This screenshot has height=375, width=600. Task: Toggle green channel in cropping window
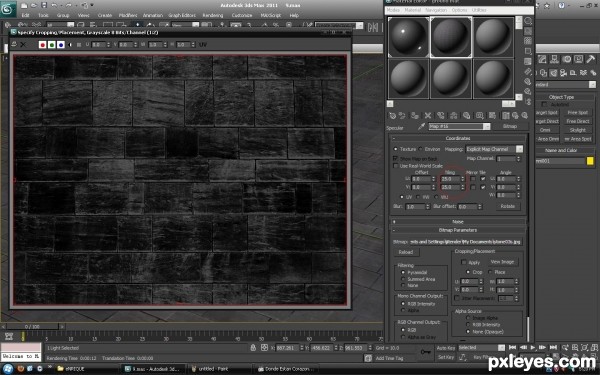[52, 45]
